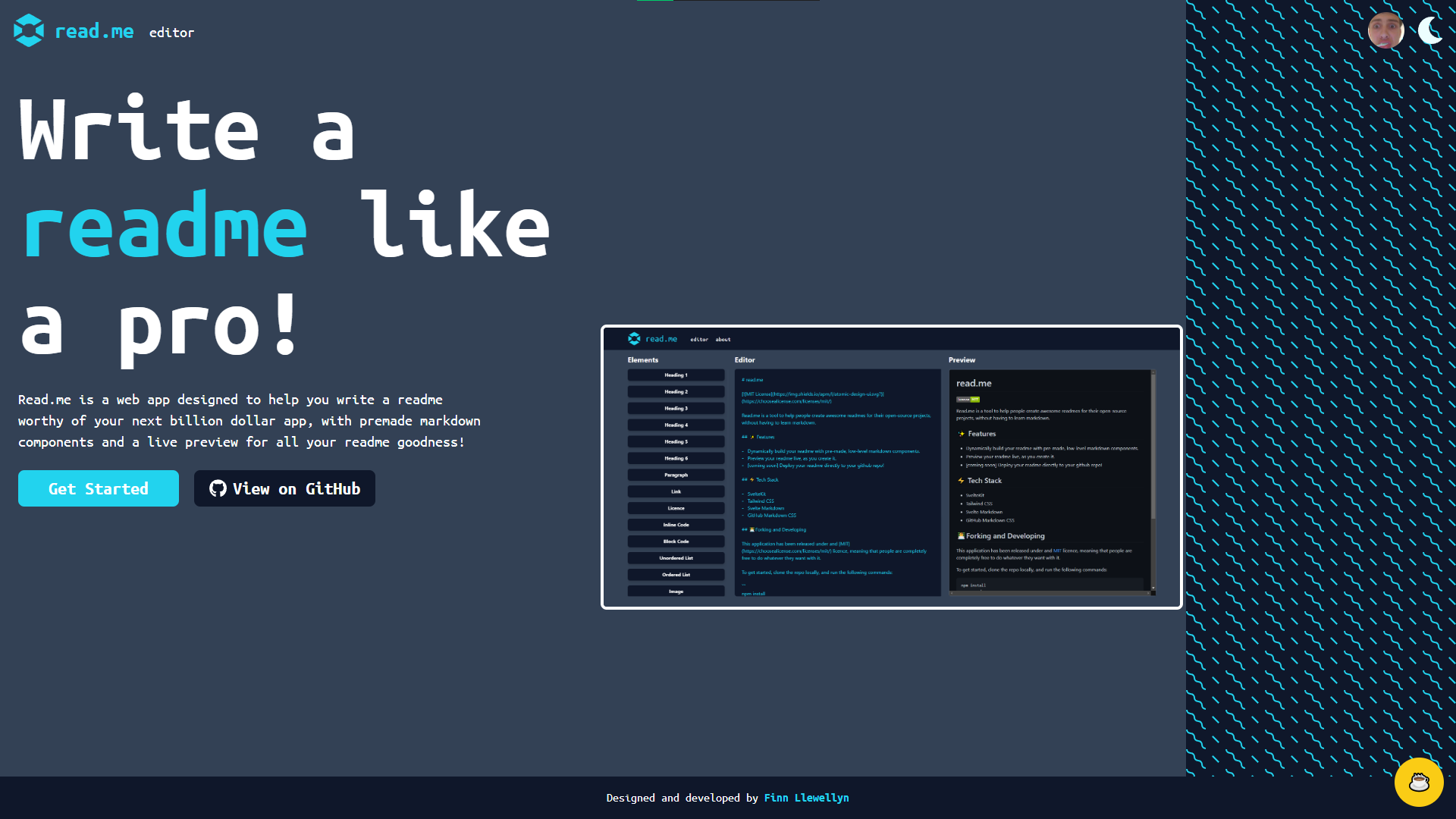
Task: Click the small logo inside the screenshot
Action: tap(634, 339)
